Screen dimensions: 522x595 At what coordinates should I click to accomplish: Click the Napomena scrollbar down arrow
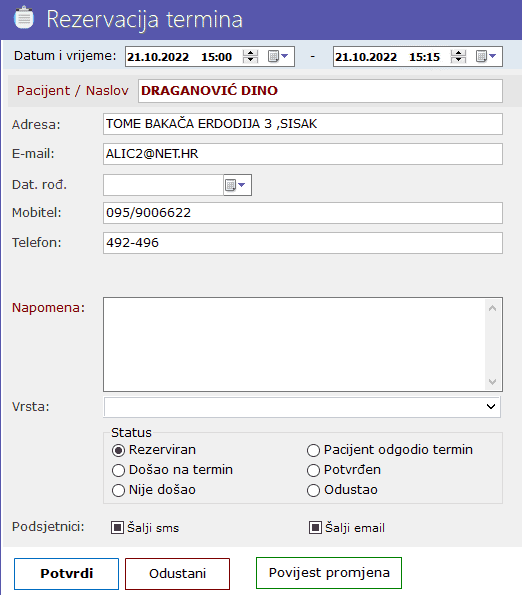pos(492,382)
